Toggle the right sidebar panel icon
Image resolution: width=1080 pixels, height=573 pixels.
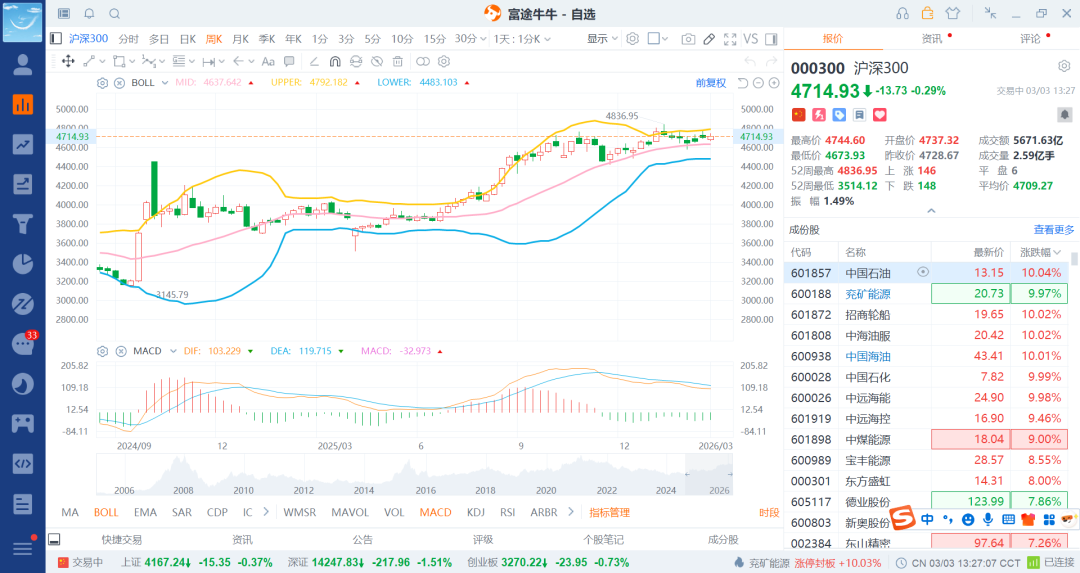(x=771, y=39)
